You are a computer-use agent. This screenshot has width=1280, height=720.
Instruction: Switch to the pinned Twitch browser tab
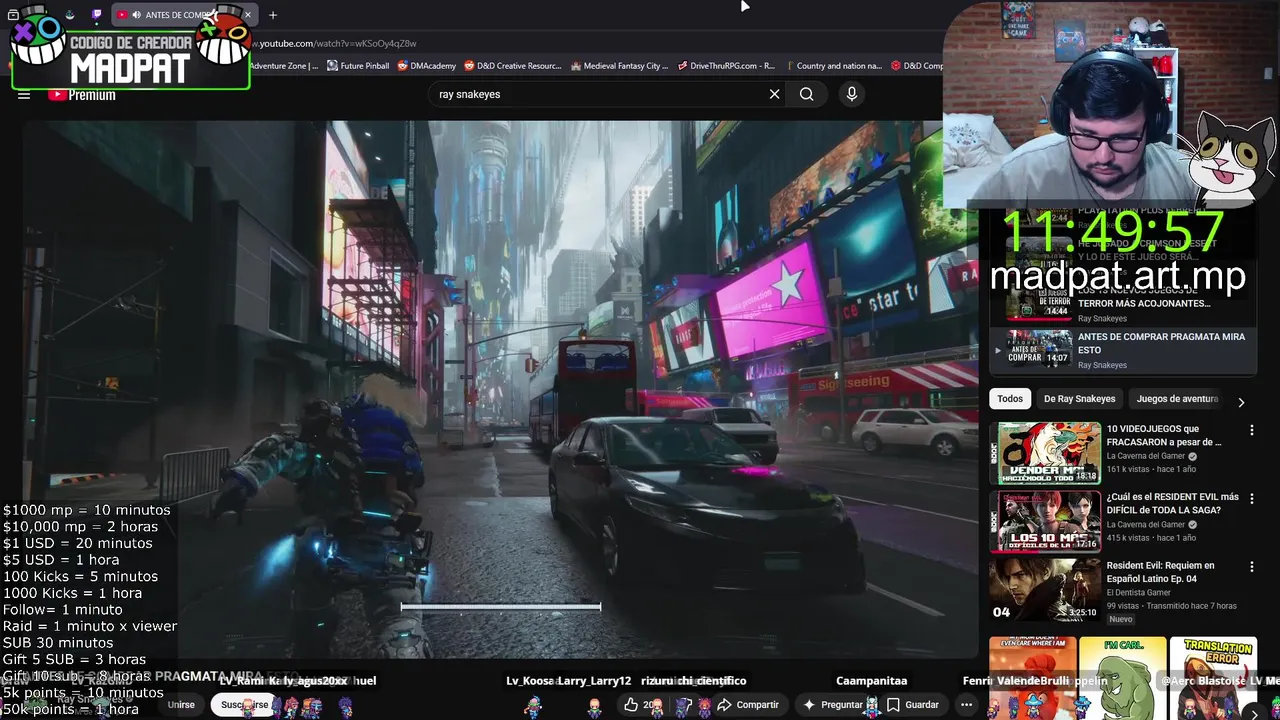pos(96,15)
